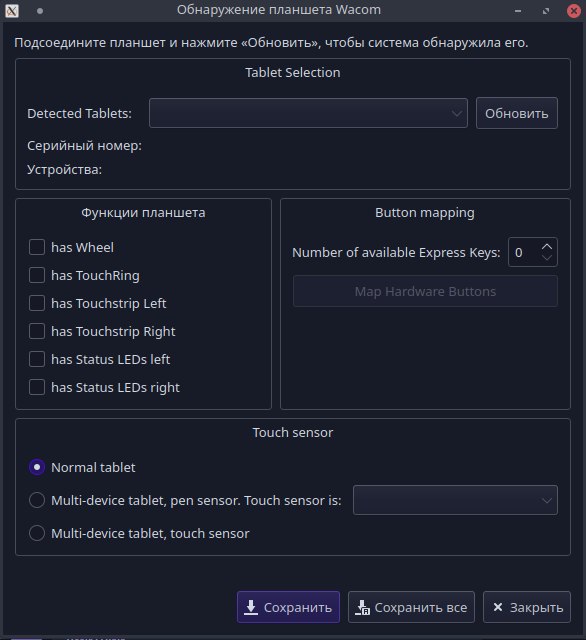Viewport: 586px width, 640px height.
Task: Decrease Express Keys count with down arrow
Action: click(x=547, y=258)
